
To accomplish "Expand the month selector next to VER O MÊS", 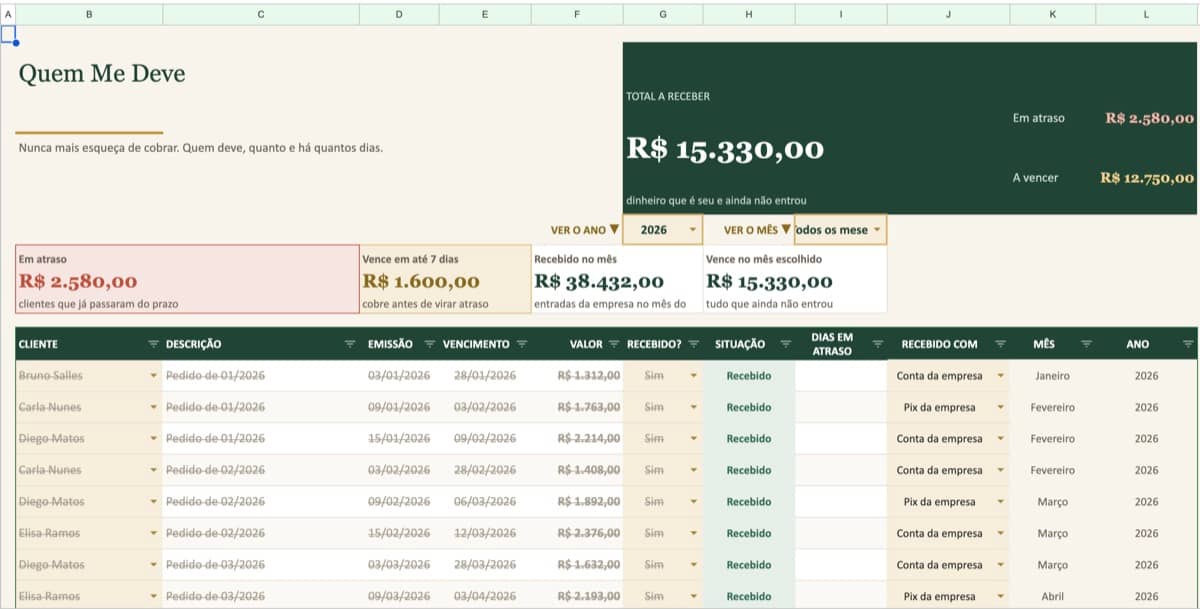I will [877, 230].
